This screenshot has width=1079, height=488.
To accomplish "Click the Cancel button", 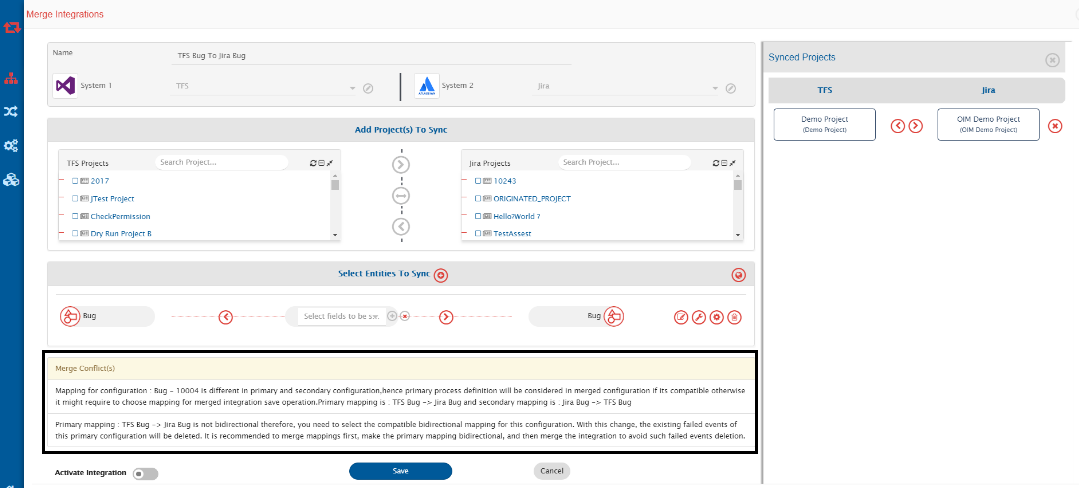I will tap(551, 471).
